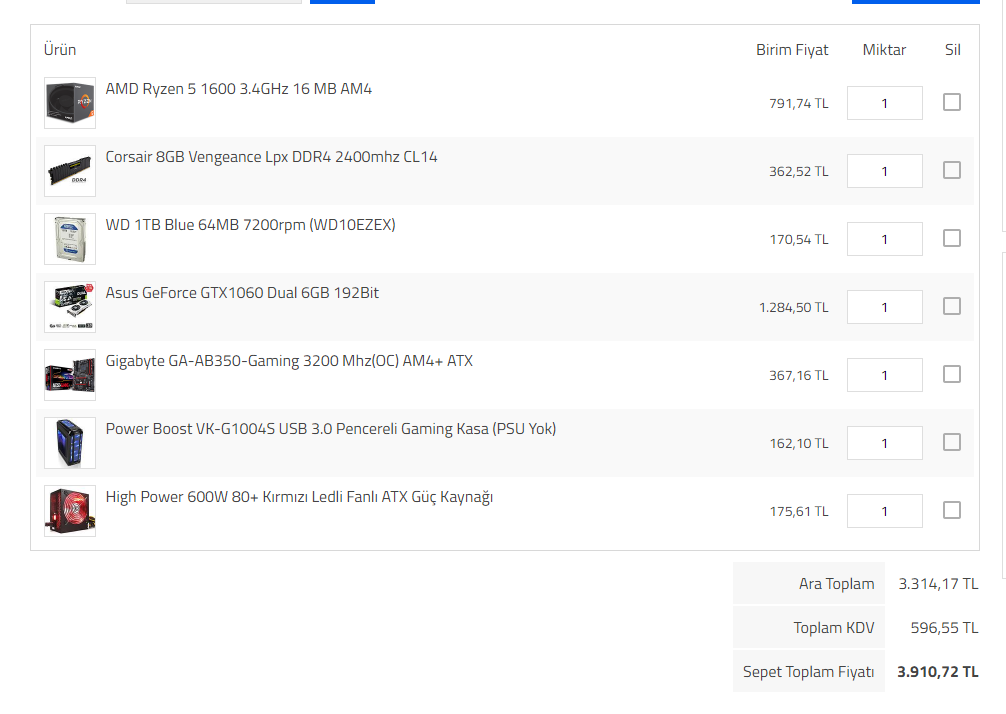Open the Gigabyte GA-AB350 motherboard thumbnail

pyautogui.click(x=70, y=375)
